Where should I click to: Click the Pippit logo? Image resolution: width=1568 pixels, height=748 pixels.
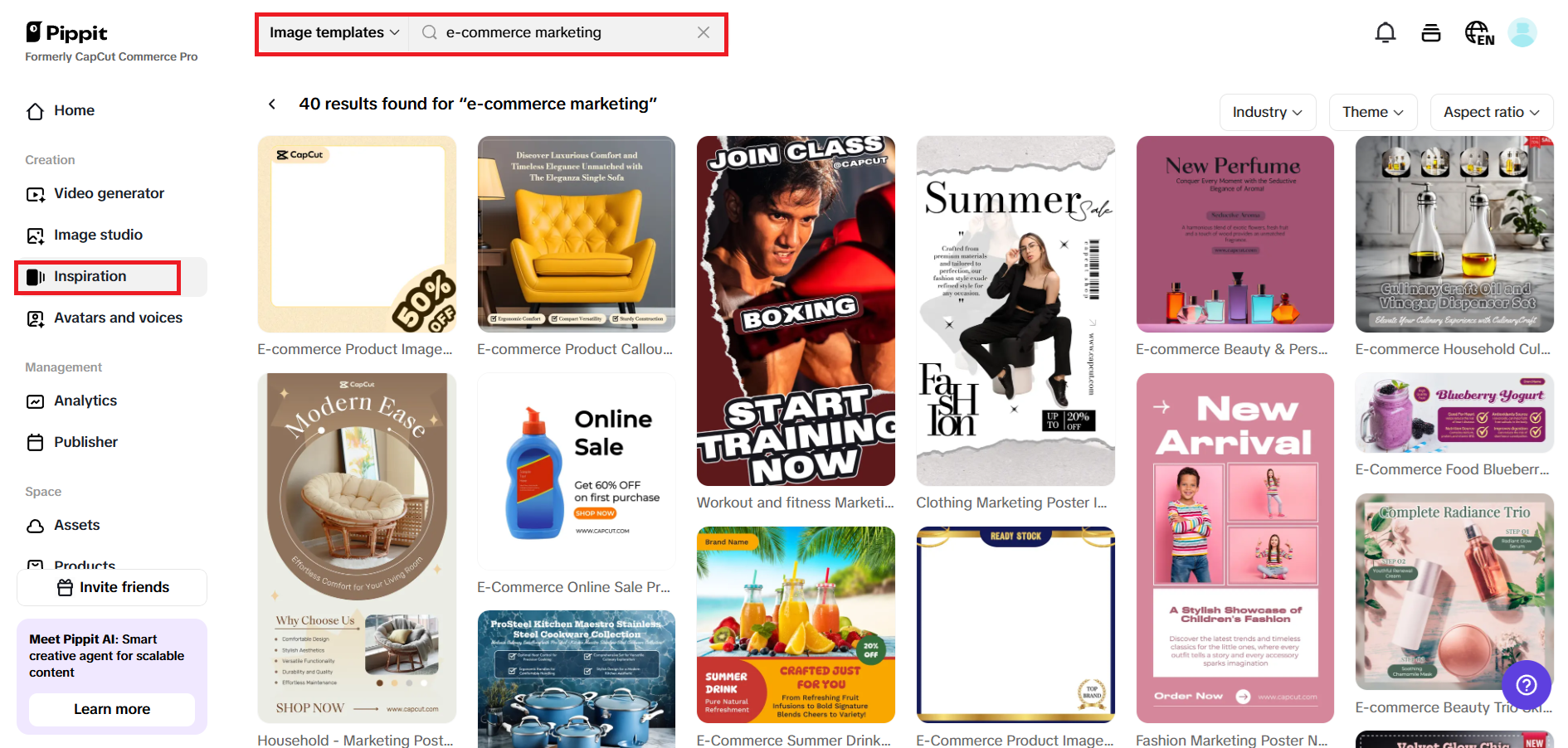[x=67, y=32]
